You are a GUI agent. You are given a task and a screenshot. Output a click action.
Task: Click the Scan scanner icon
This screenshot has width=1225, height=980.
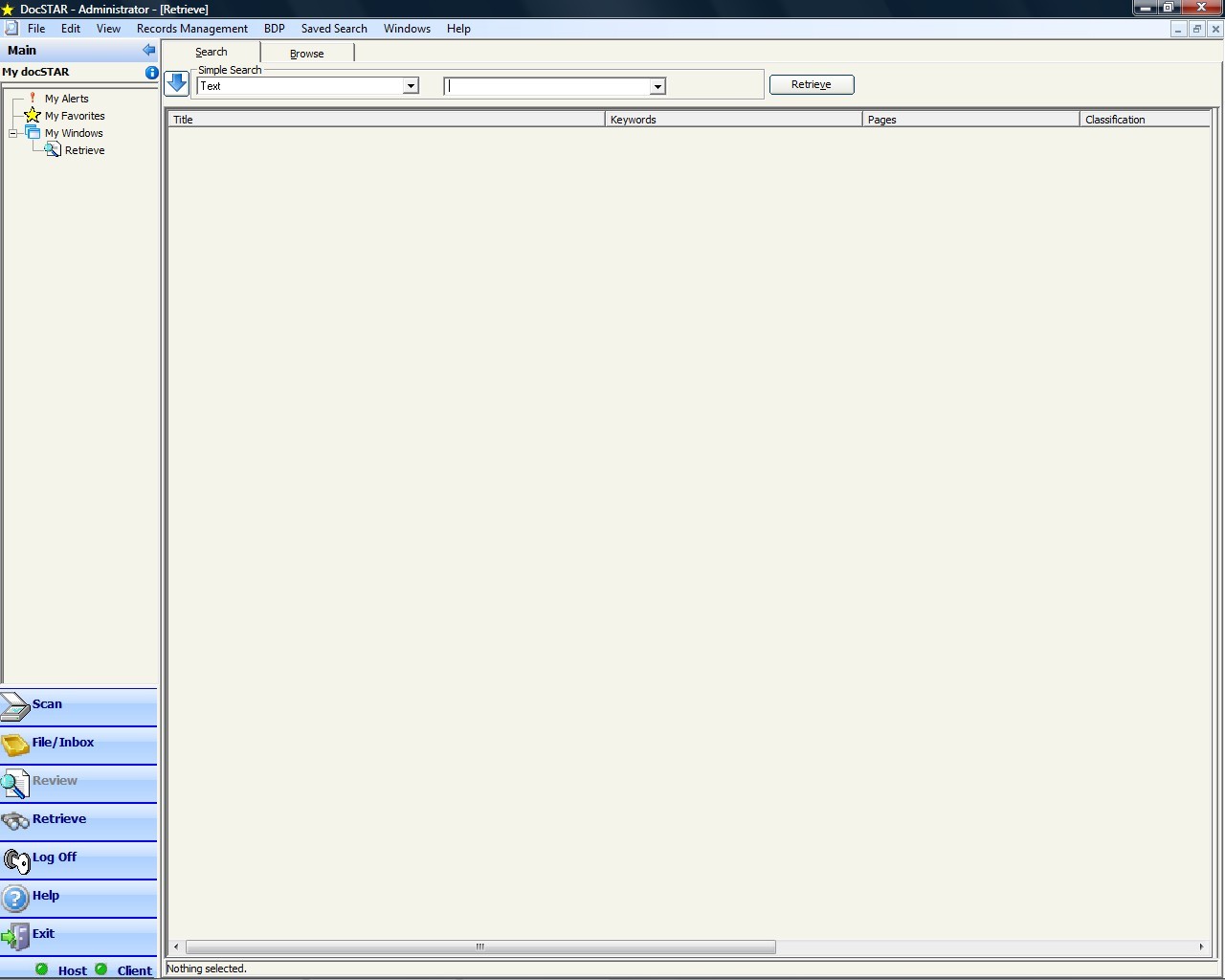click(15, 706)
